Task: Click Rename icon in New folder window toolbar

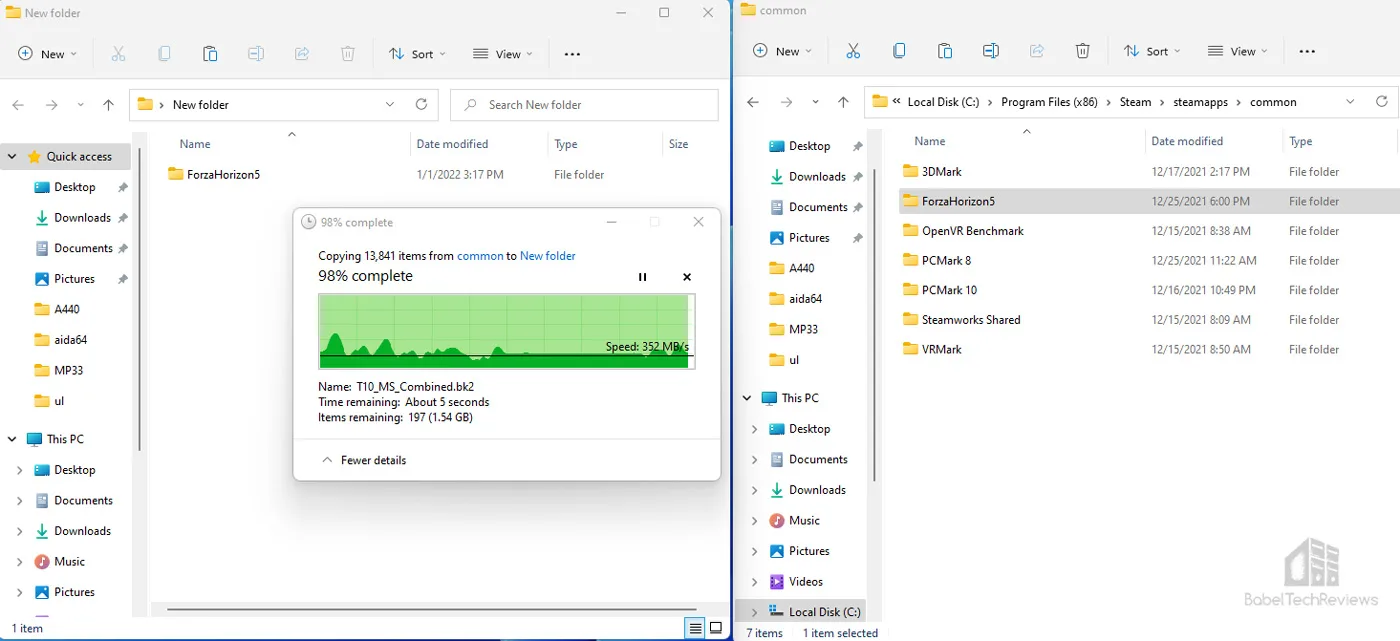Action: pyautogui.click(x=256, y=54)
